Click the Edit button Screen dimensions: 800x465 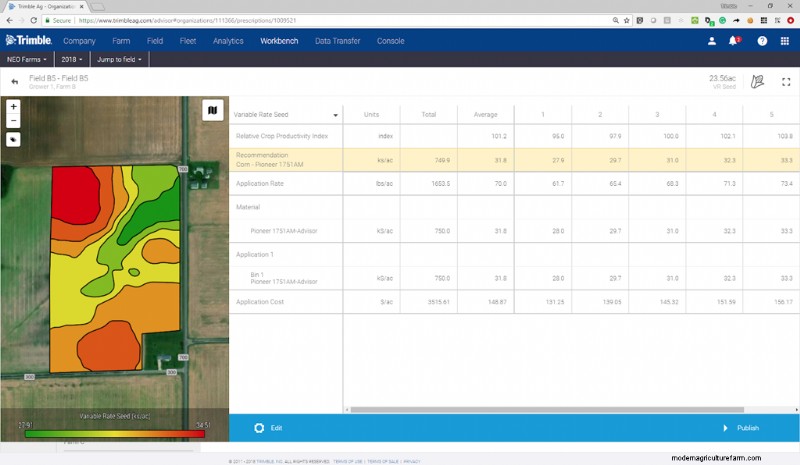[x=268, y=427]
